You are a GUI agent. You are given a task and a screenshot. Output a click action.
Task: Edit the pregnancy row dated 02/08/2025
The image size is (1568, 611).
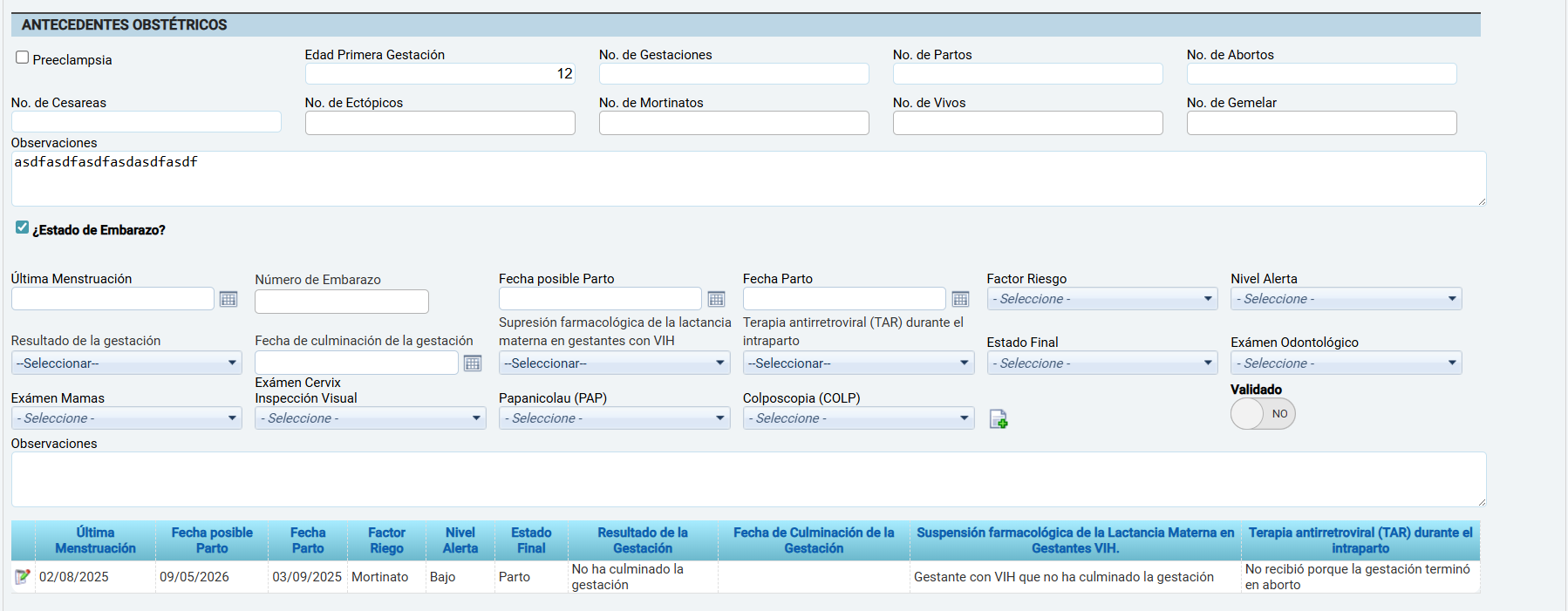[23, 576]
